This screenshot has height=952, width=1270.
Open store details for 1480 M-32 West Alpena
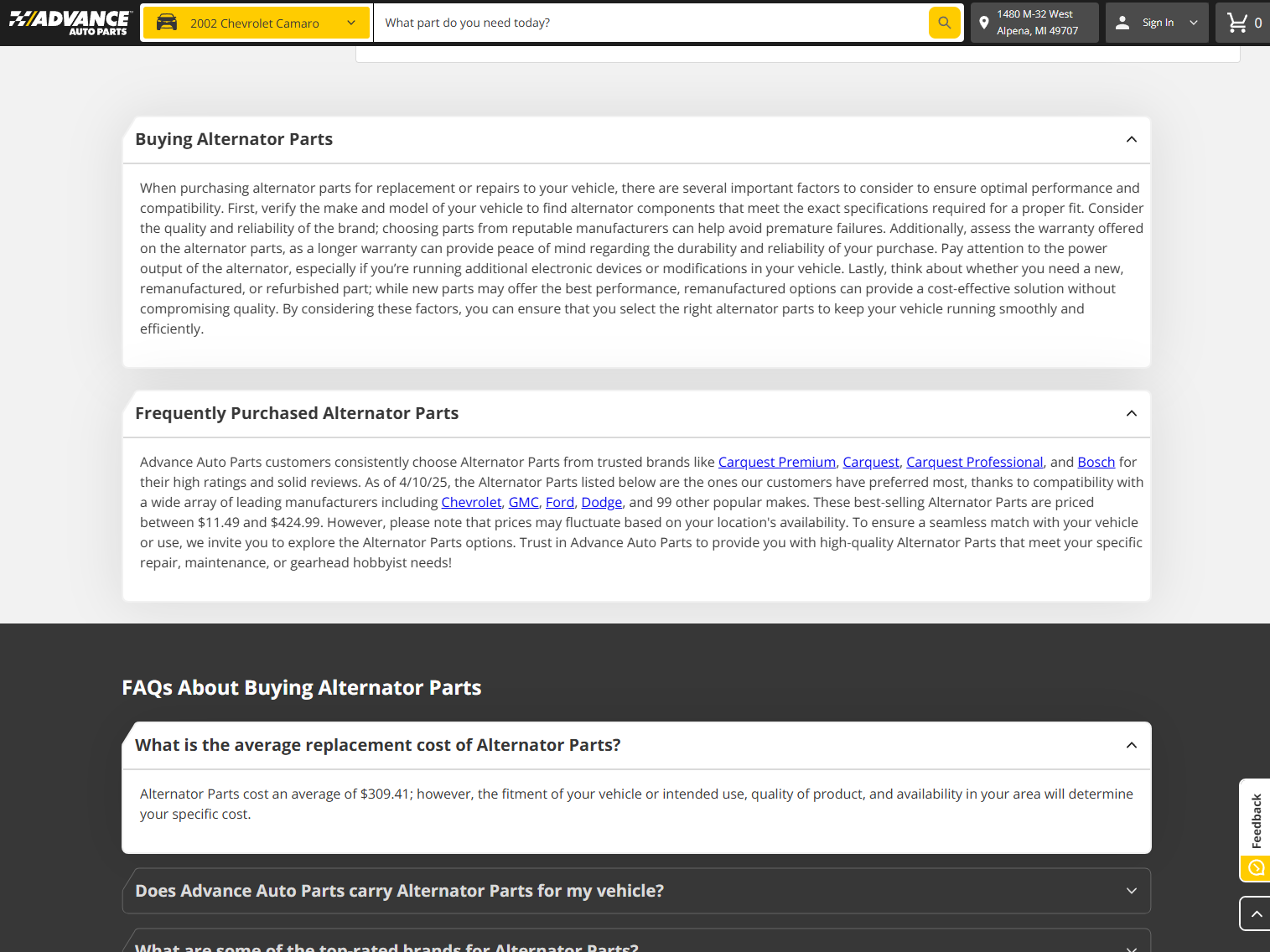tap(1035, 23)
